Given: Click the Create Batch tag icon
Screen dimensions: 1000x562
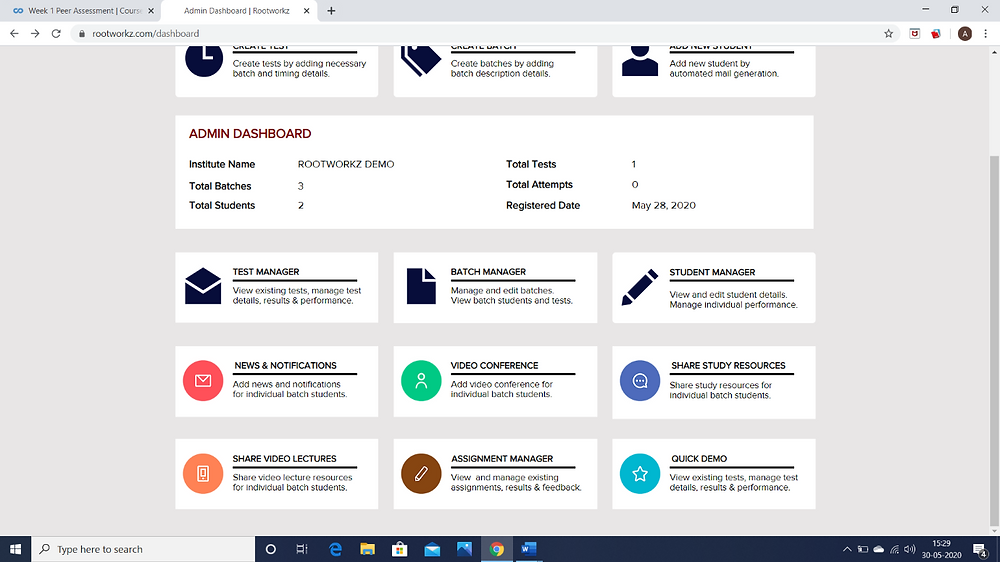Looking at the screenshot, I should coord(421,60).
